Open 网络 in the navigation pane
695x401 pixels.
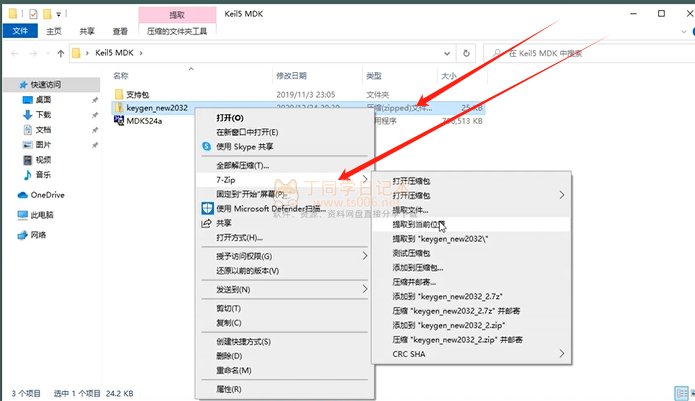pyautogui.click(x=38, y=235)
